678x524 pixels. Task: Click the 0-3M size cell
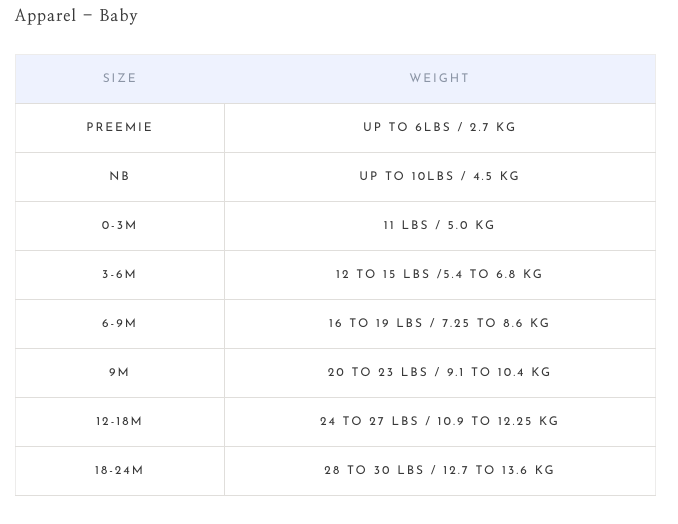pyautogui.click(x=119, y=226)
